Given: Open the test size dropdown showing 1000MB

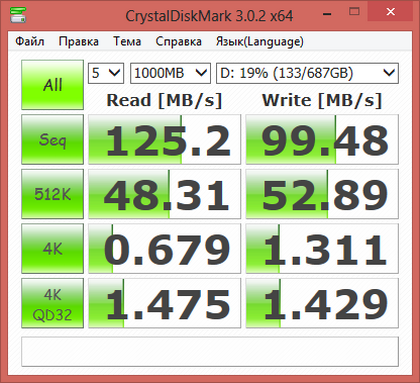Looking at the screenshot, I should [x=170, y=73].
